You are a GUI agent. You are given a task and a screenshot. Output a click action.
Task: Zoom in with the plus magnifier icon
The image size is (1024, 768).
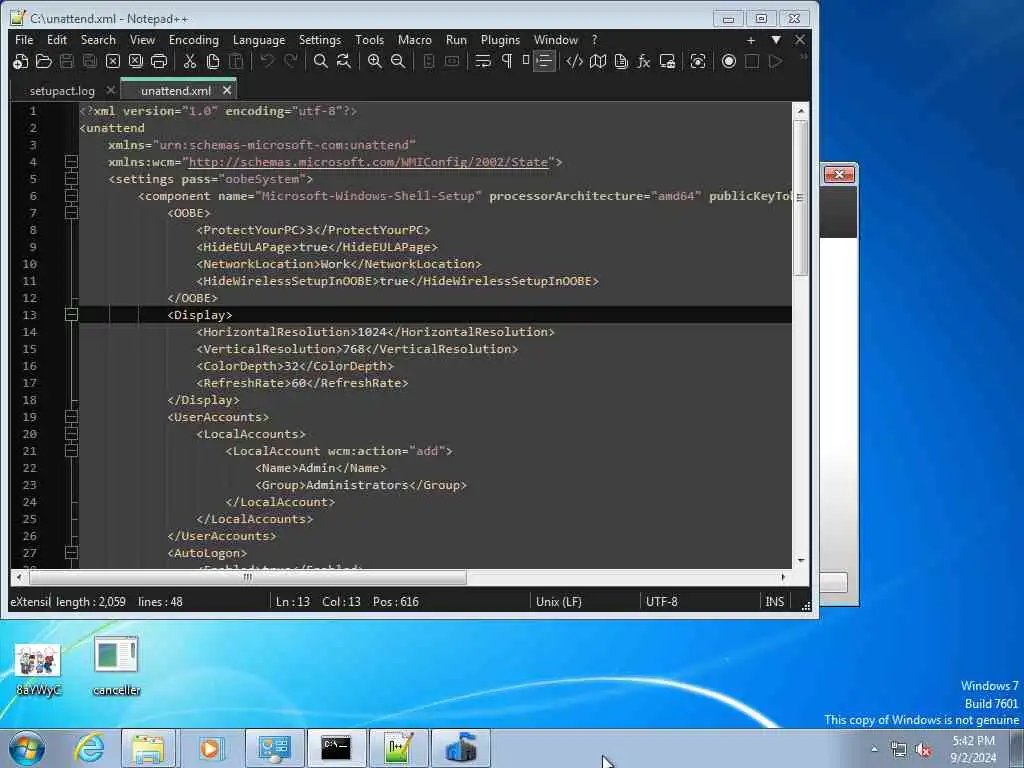[375, 61]
